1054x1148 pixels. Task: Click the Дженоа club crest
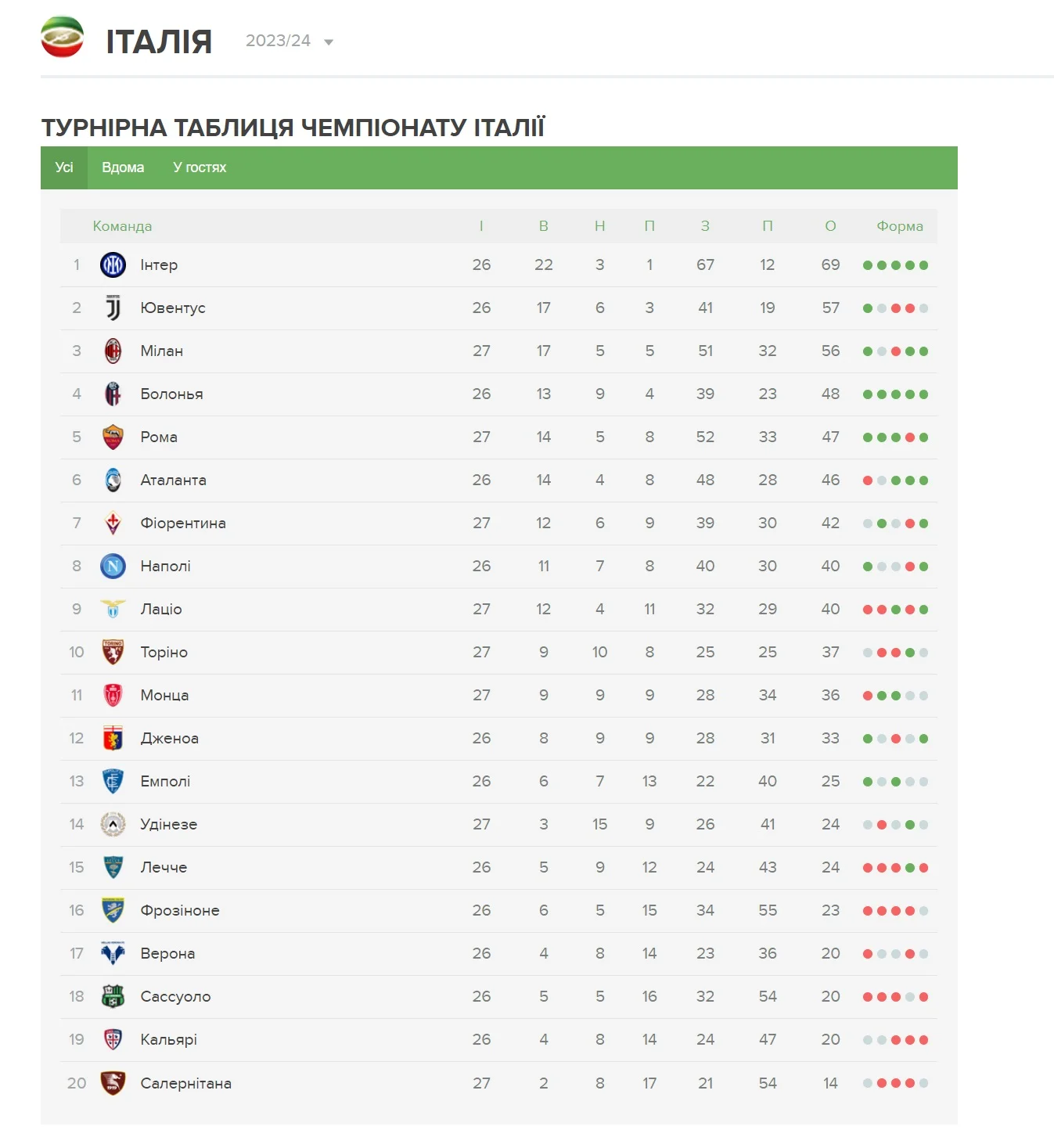[113, 739]
